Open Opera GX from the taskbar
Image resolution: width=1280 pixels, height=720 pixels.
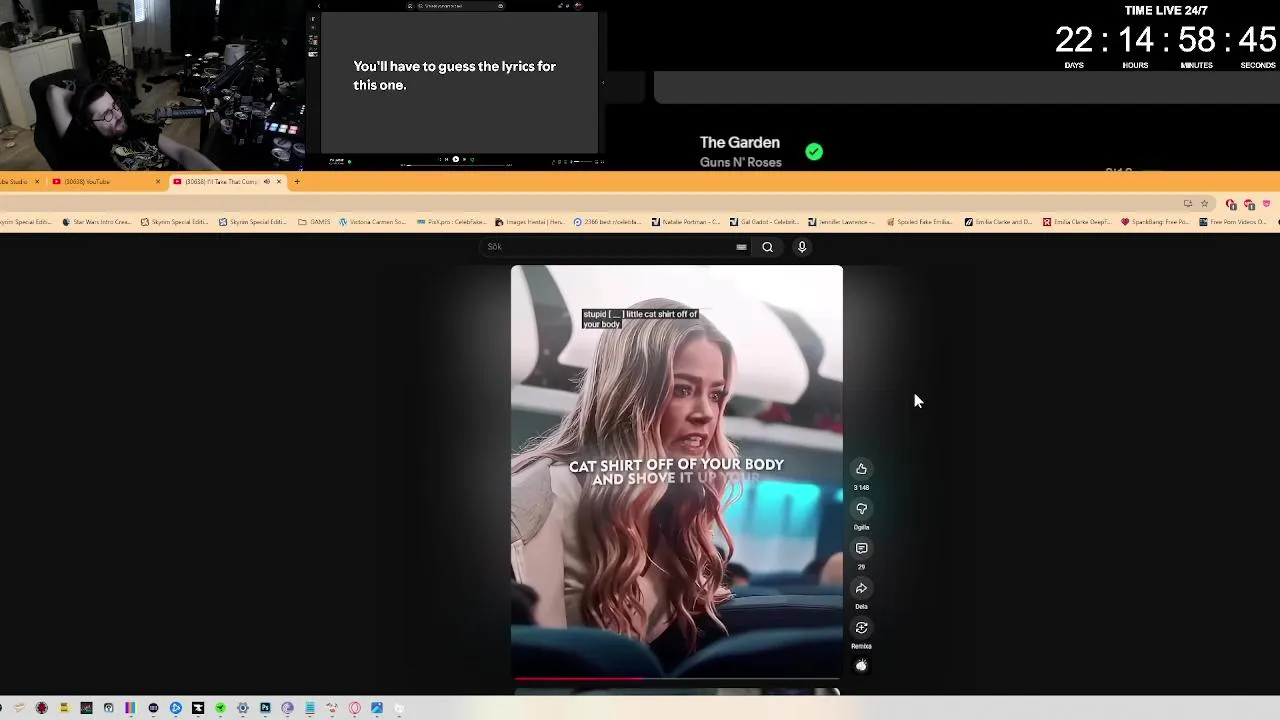point(354,708)
